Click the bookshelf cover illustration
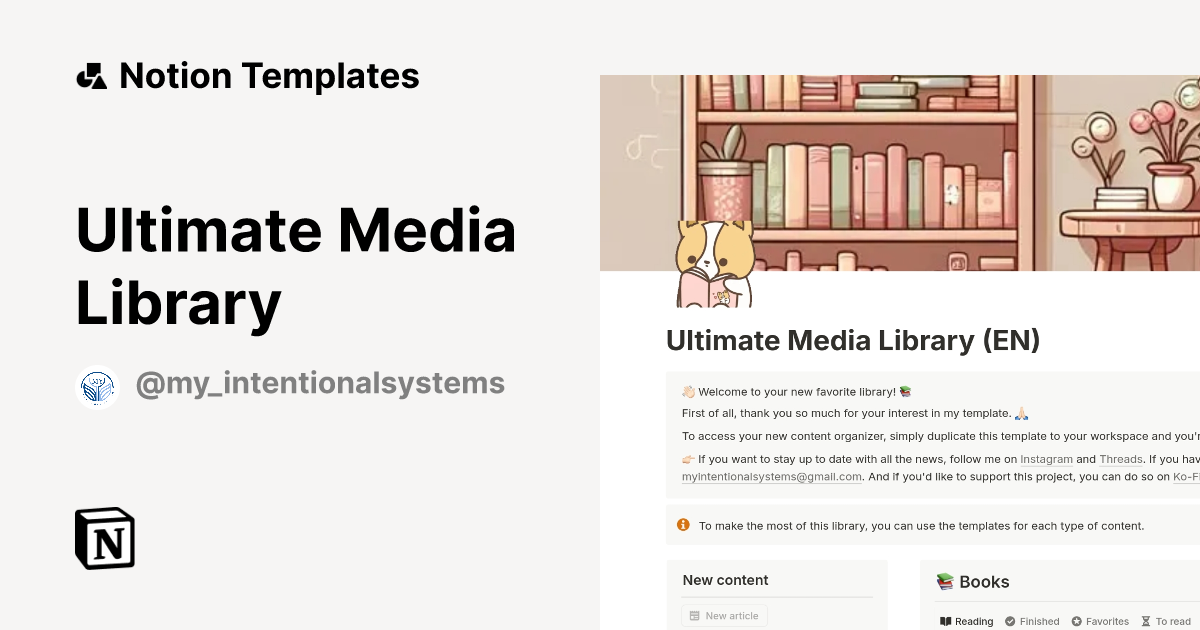Viewport: 1200px width, 630px height. coord(900,170)
